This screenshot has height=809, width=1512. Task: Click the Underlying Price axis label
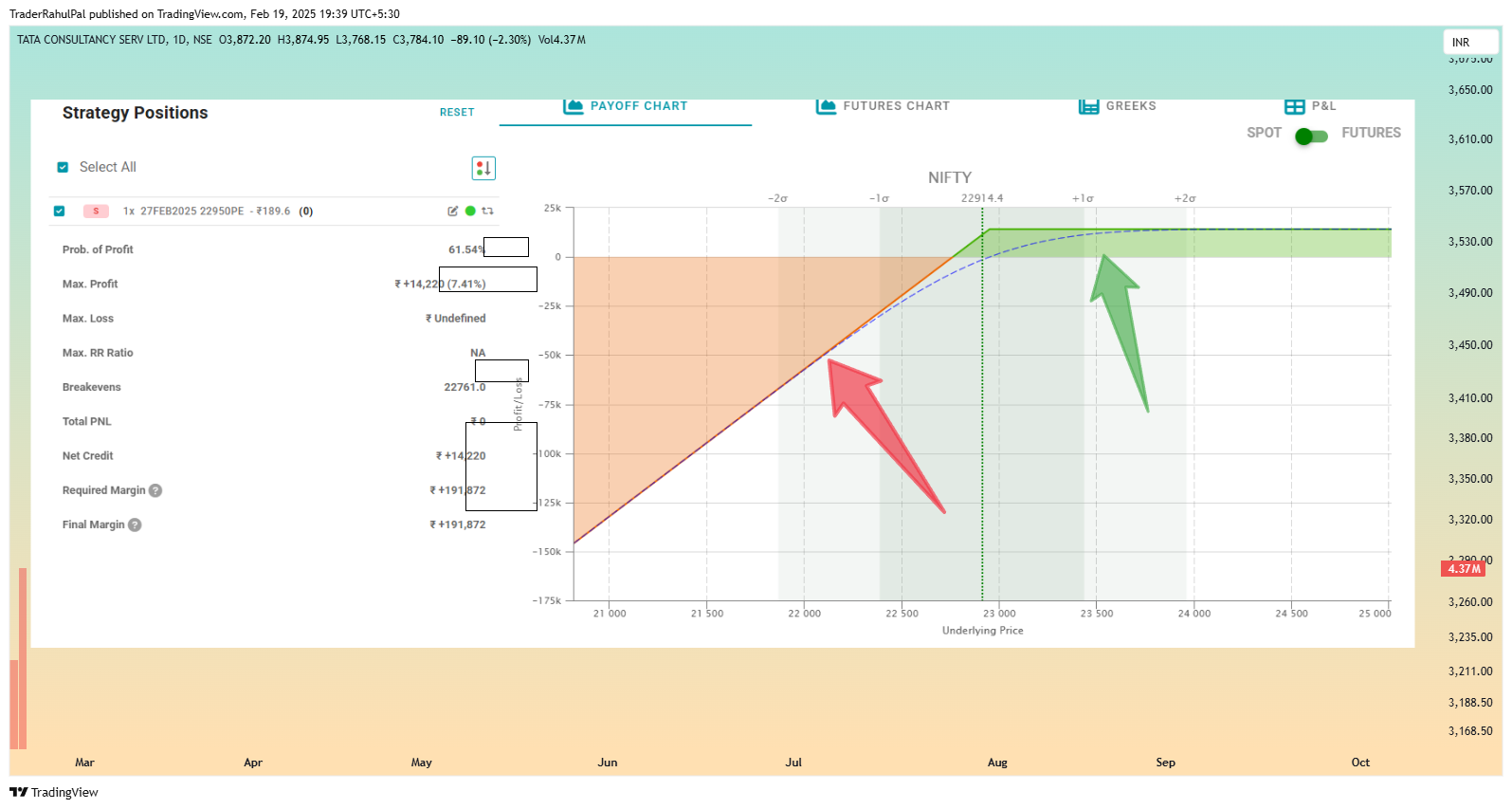tap(983, 631)
